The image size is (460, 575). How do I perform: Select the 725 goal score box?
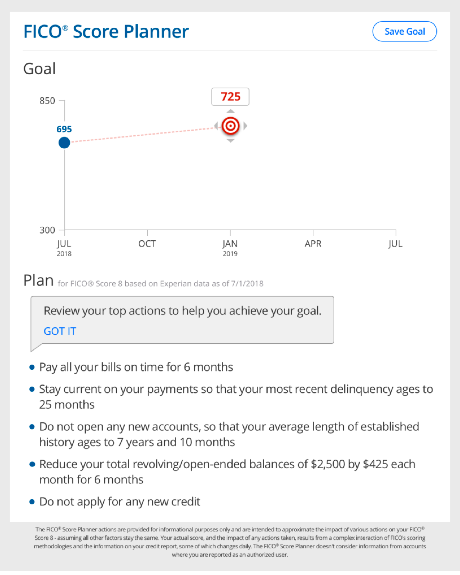click(x=230, y=97)
